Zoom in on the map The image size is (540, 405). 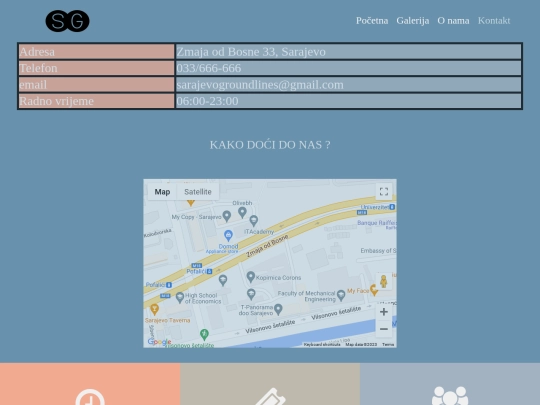384,312
